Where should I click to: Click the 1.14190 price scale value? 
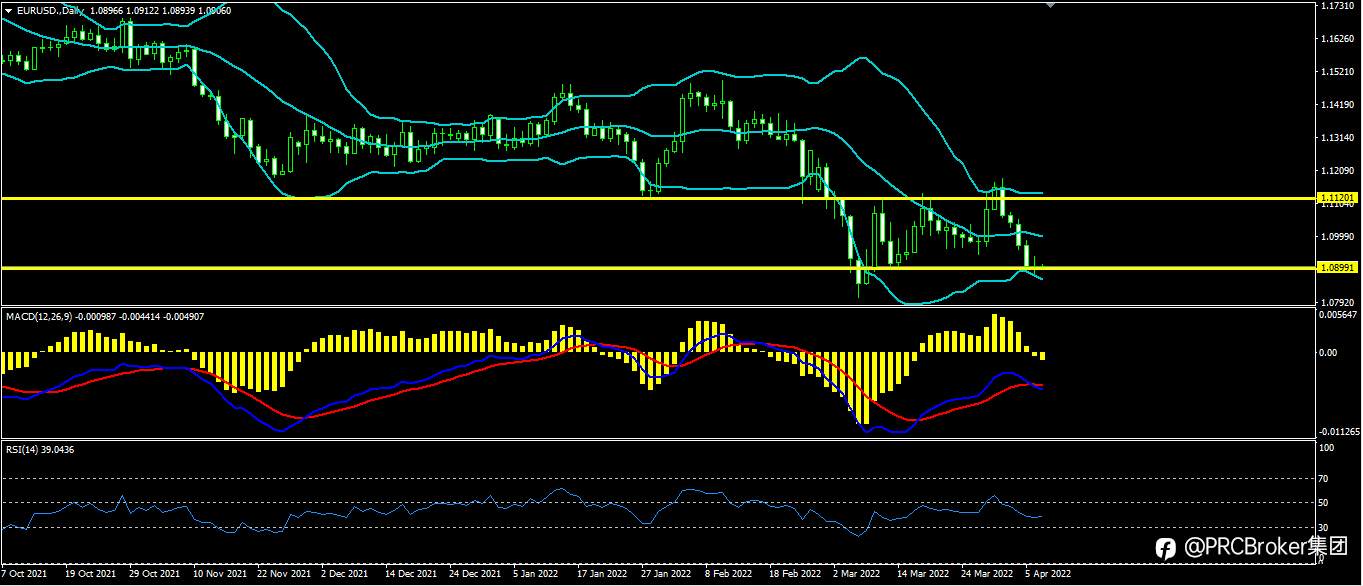pyautogui.click(x=1338, y=105)
